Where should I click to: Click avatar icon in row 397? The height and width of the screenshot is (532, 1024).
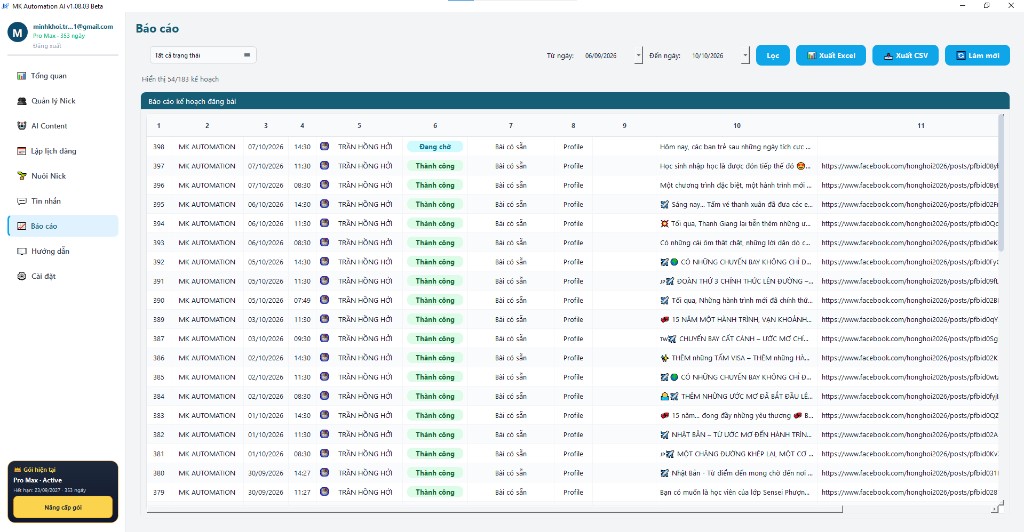point(325,166)
